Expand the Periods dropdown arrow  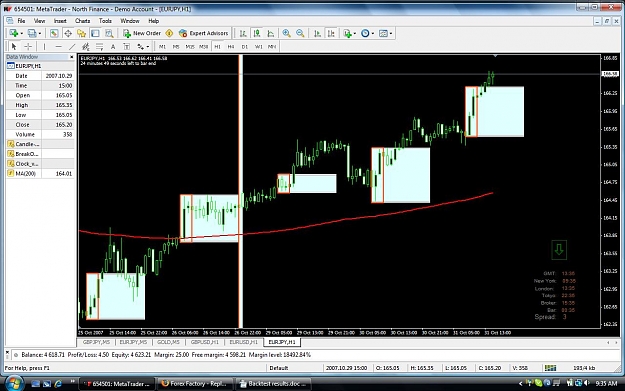373,34
